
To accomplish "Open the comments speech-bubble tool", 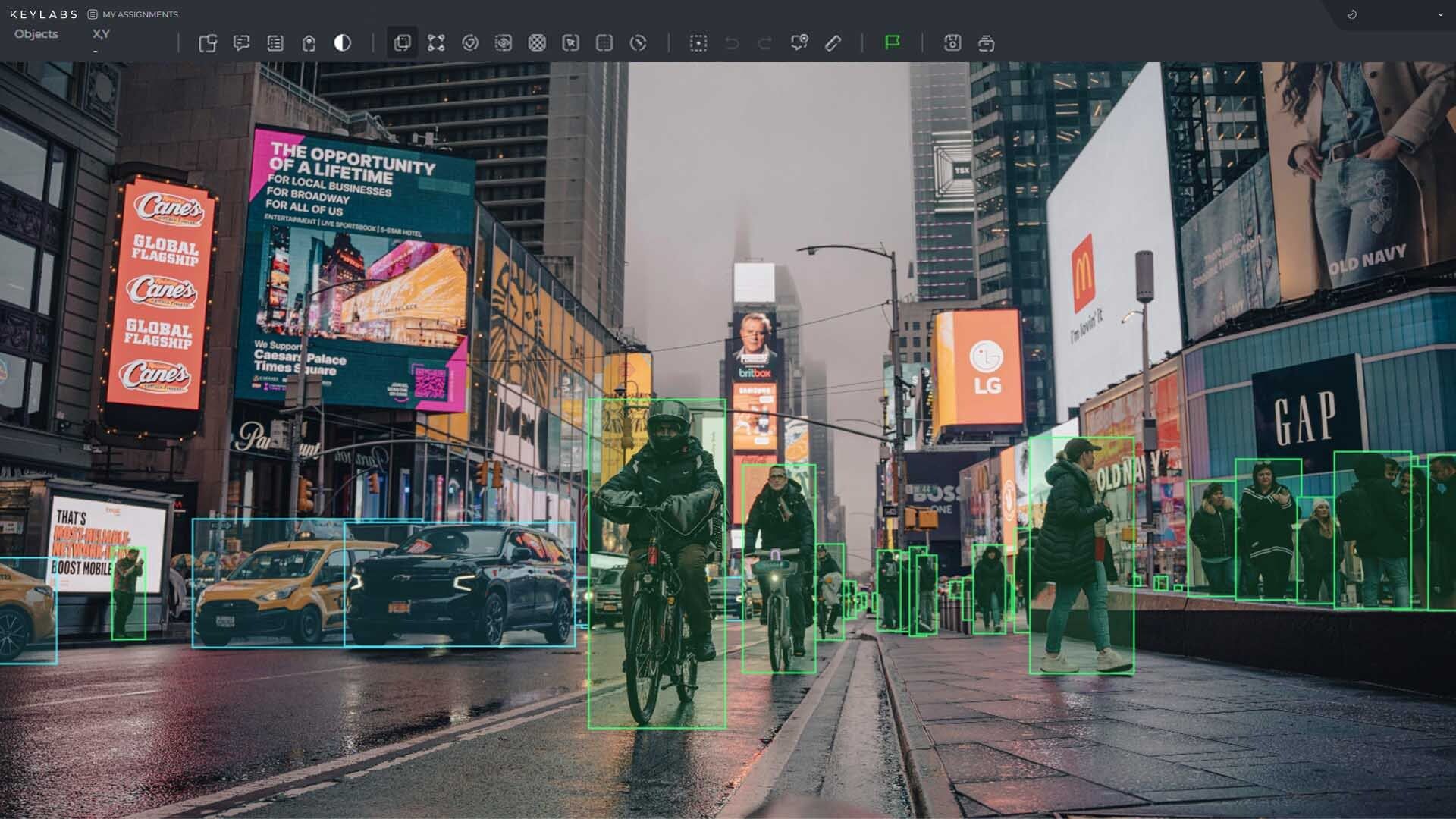I will click(241, 43).
